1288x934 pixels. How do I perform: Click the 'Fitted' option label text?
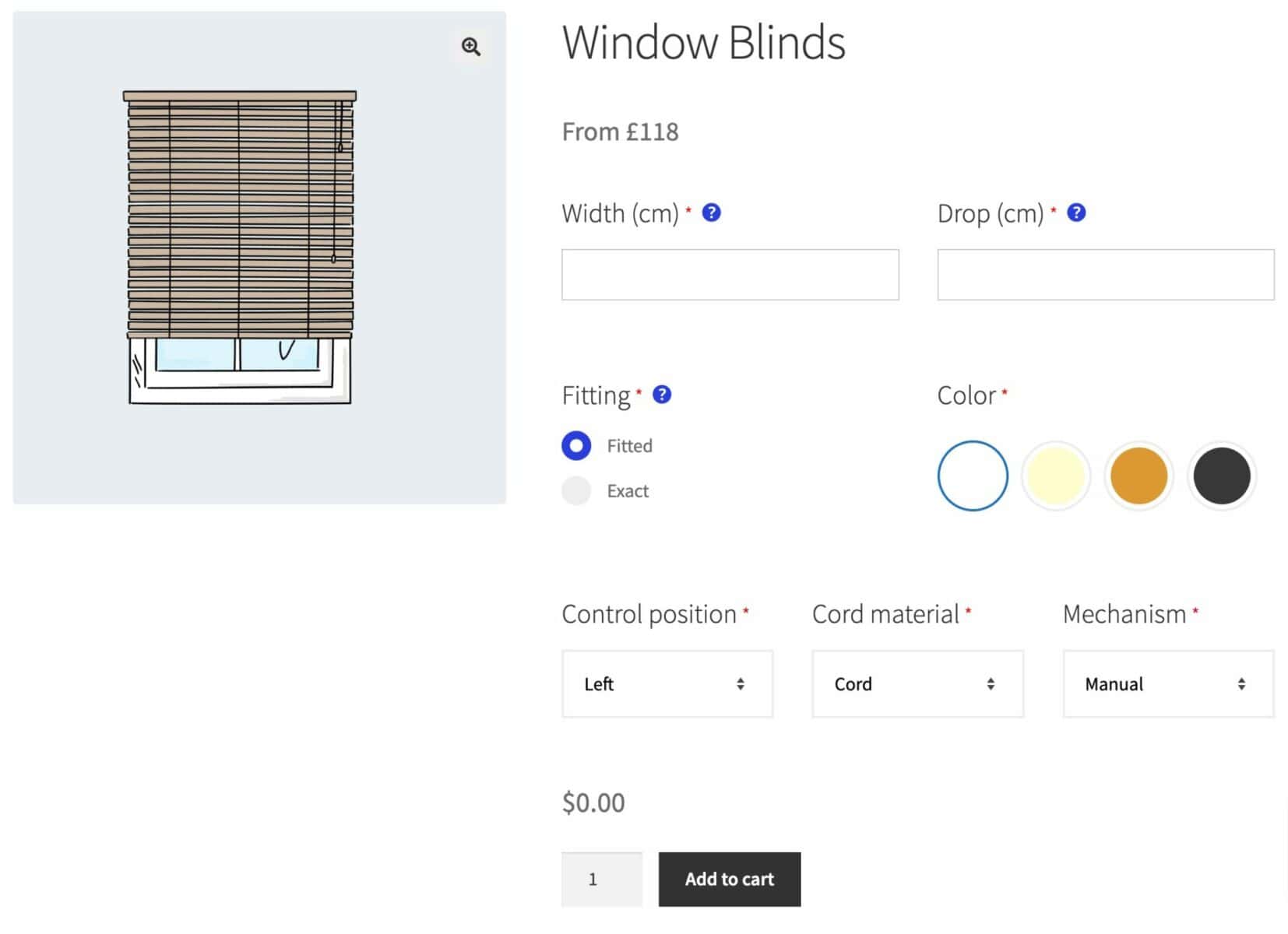[x=629, y=446]
